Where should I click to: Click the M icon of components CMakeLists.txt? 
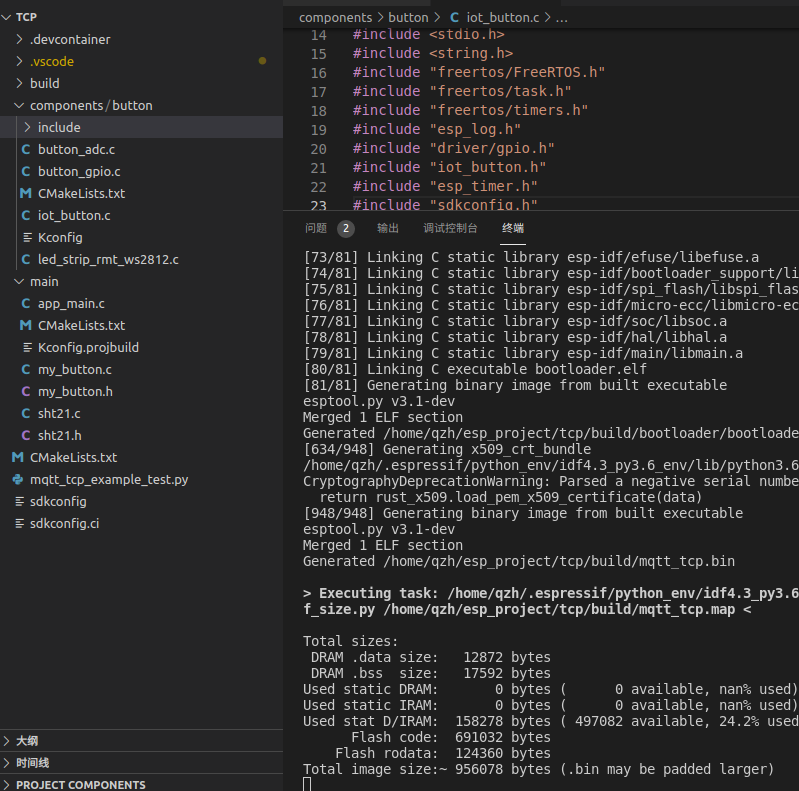click(x=26, y=193)
